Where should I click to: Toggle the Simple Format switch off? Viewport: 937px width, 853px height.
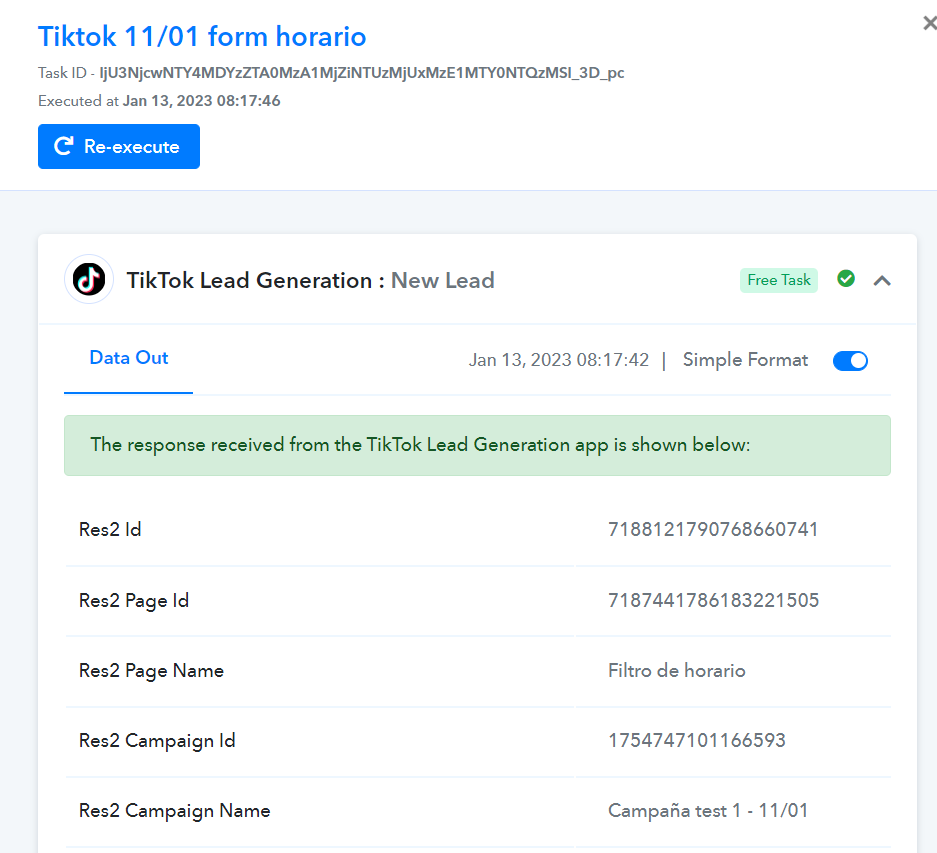(850, 360)
